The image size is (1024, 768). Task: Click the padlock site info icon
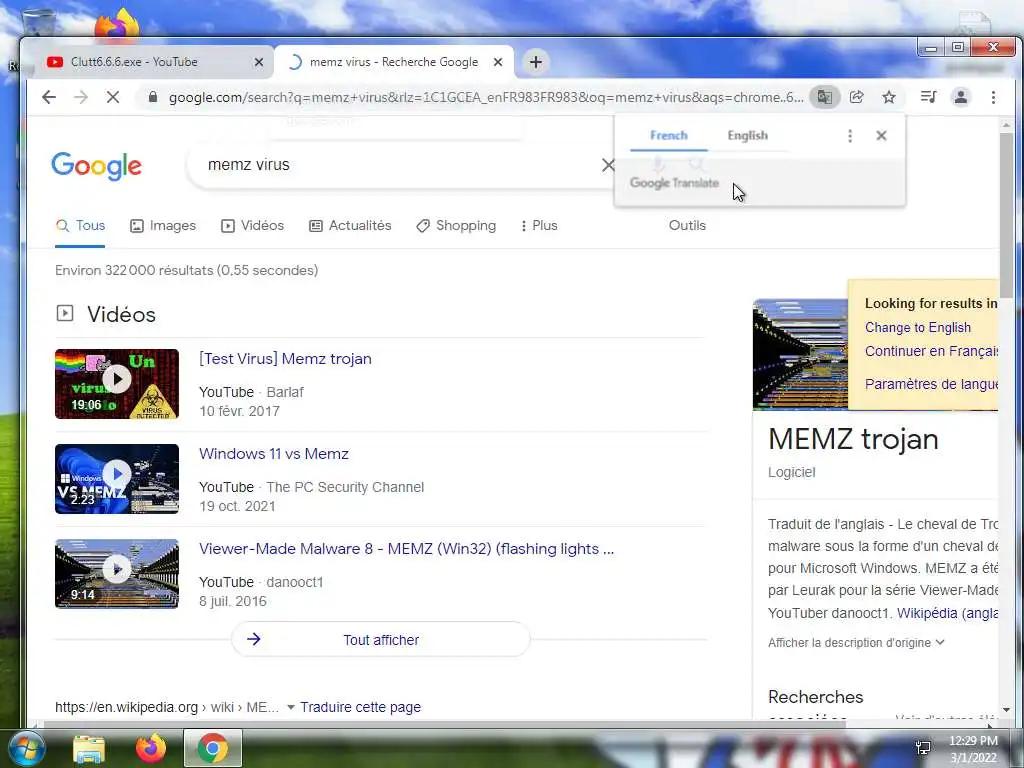coord(153,97)
